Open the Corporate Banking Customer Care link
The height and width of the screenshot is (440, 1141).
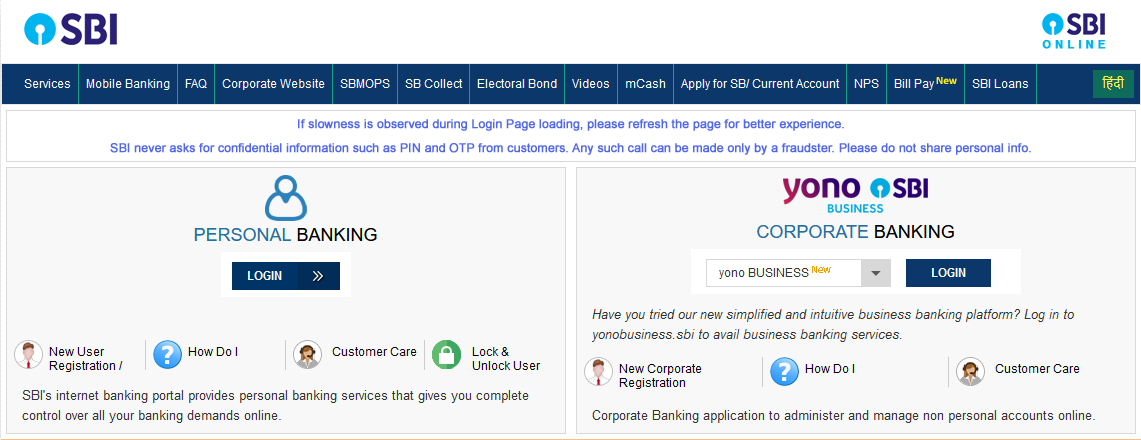click(1038, 369)
